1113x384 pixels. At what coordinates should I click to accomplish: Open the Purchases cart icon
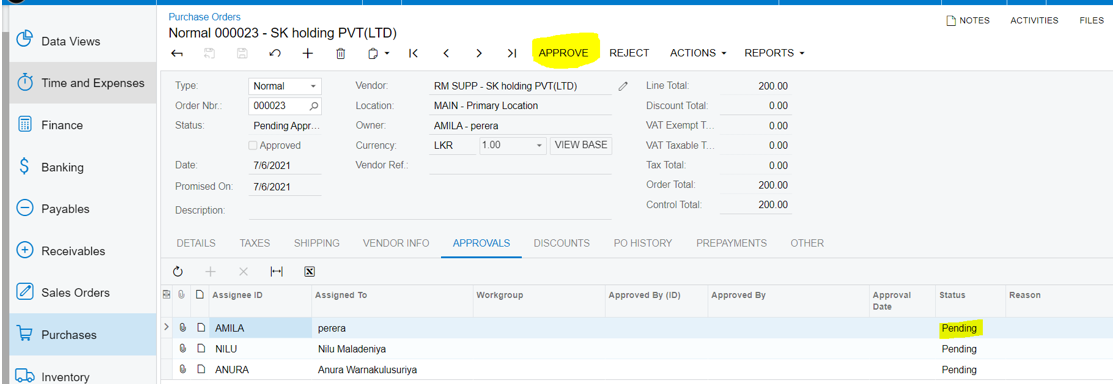(25, 334)
